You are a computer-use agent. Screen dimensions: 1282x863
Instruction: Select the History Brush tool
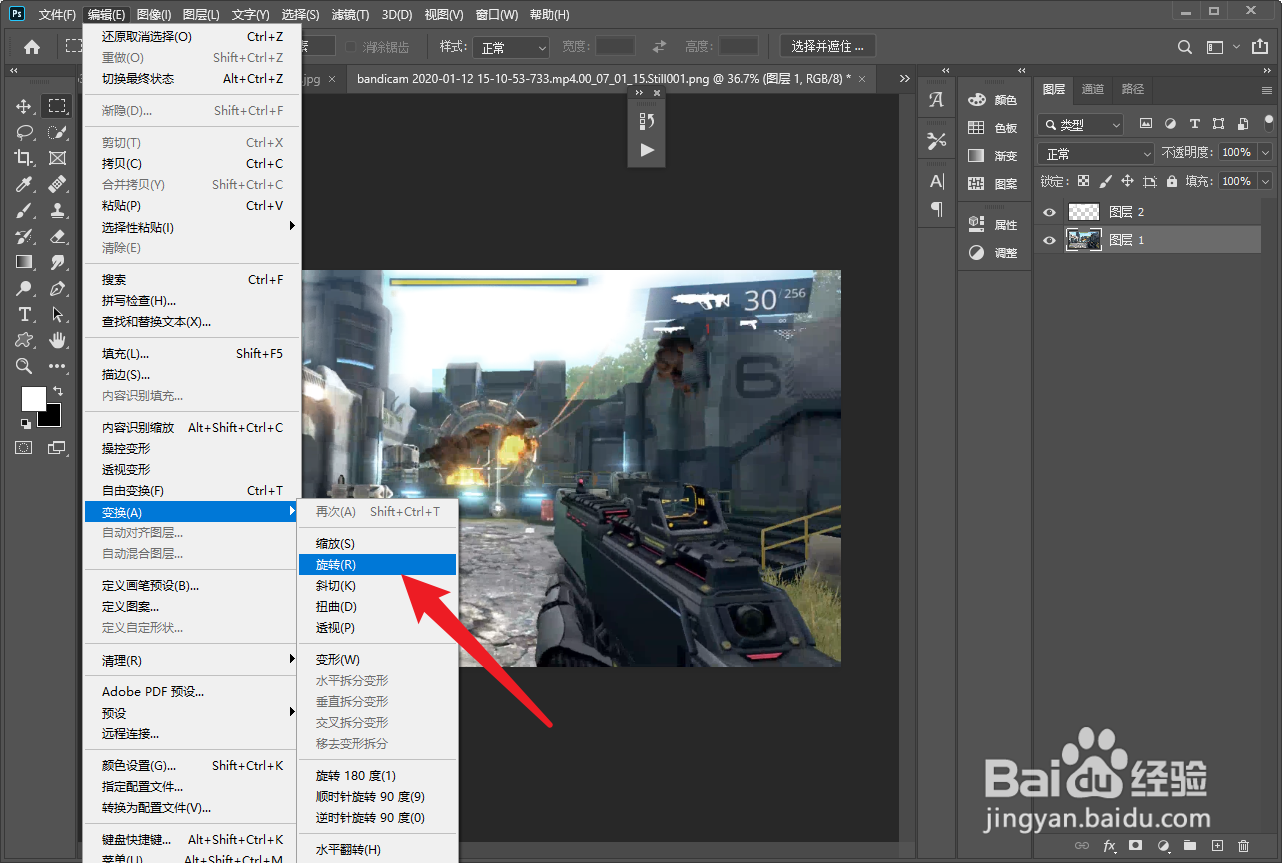pos(25,236)
